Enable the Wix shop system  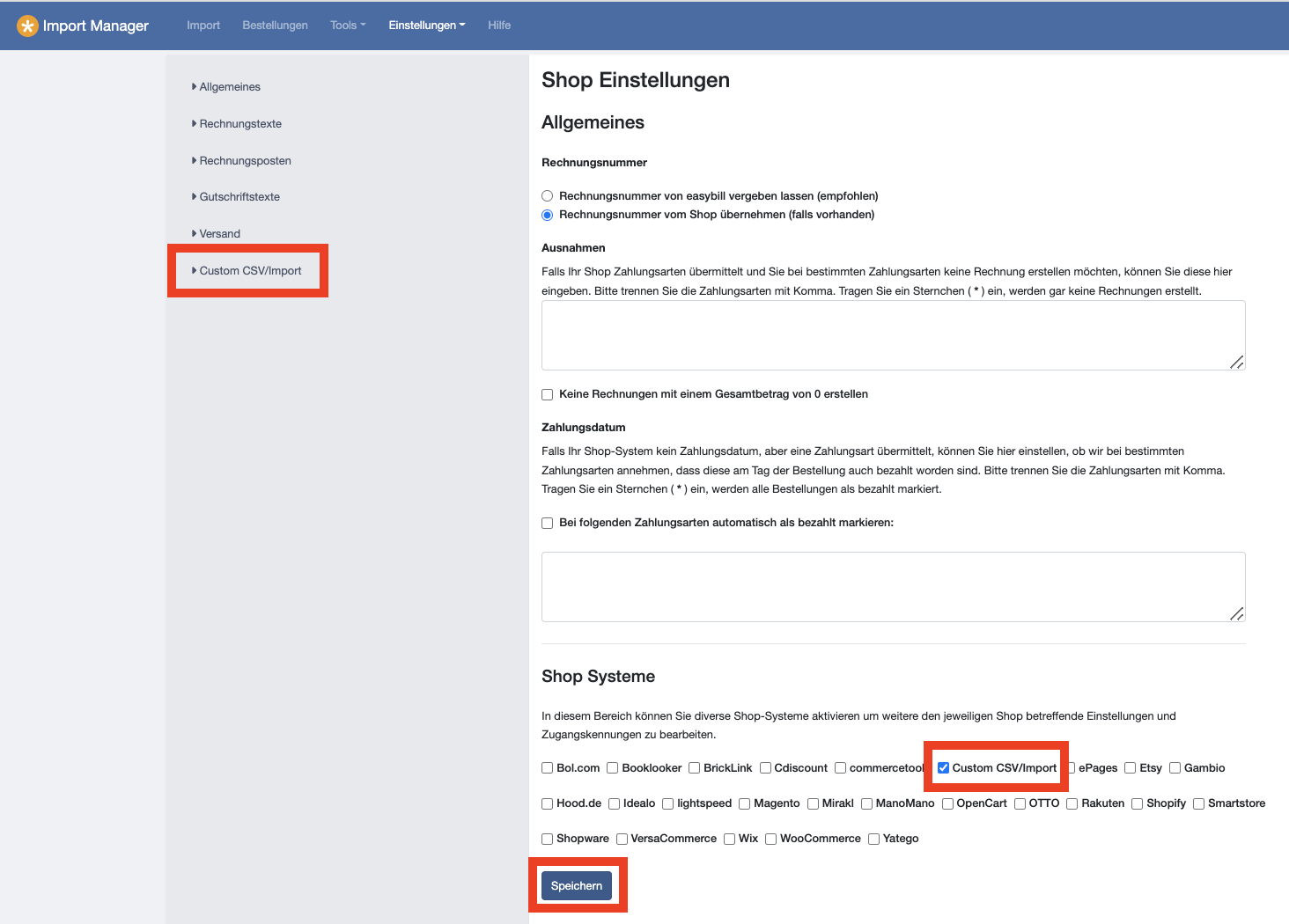point(729,839)
